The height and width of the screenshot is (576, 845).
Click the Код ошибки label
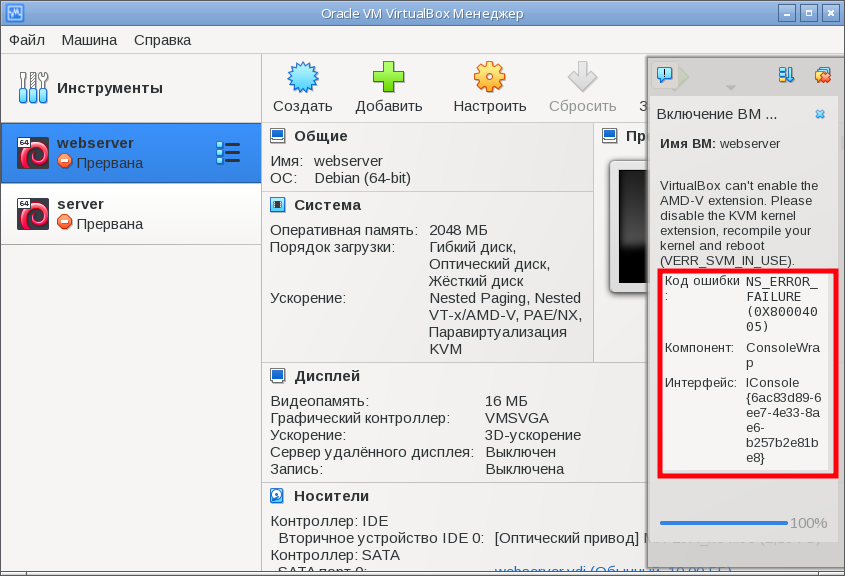702,288
